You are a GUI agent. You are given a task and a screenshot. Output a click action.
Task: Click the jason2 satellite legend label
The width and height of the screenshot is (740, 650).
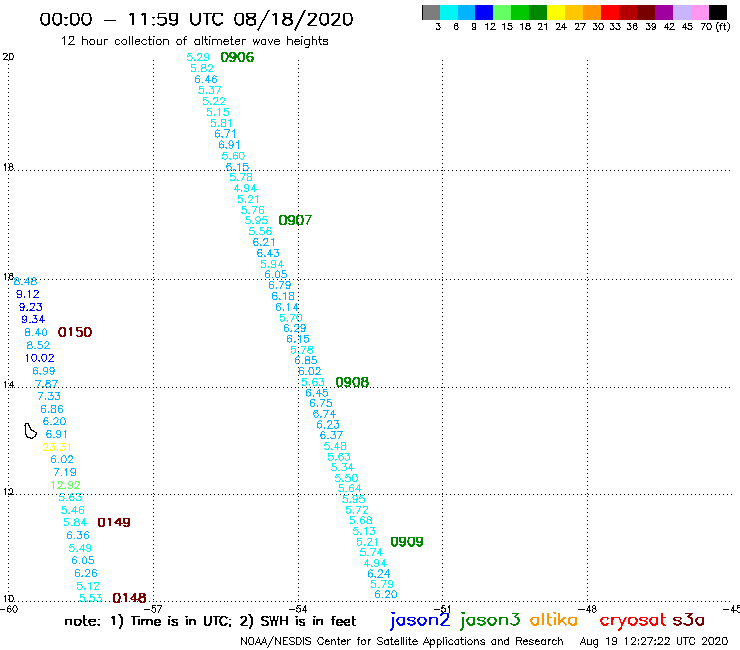click(420, 620)
